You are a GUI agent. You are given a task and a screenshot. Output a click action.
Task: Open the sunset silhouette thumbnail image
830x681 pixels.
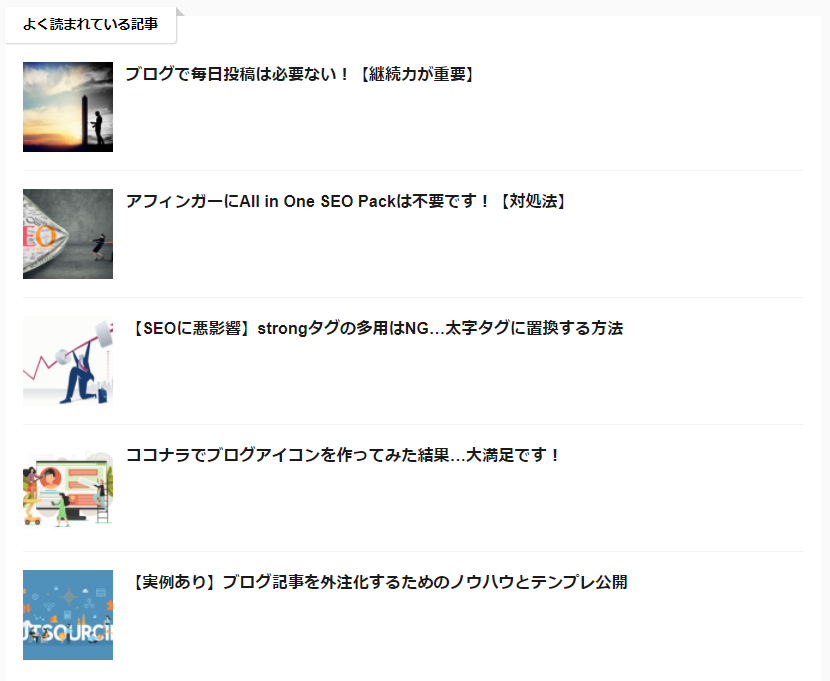(68, 107)
